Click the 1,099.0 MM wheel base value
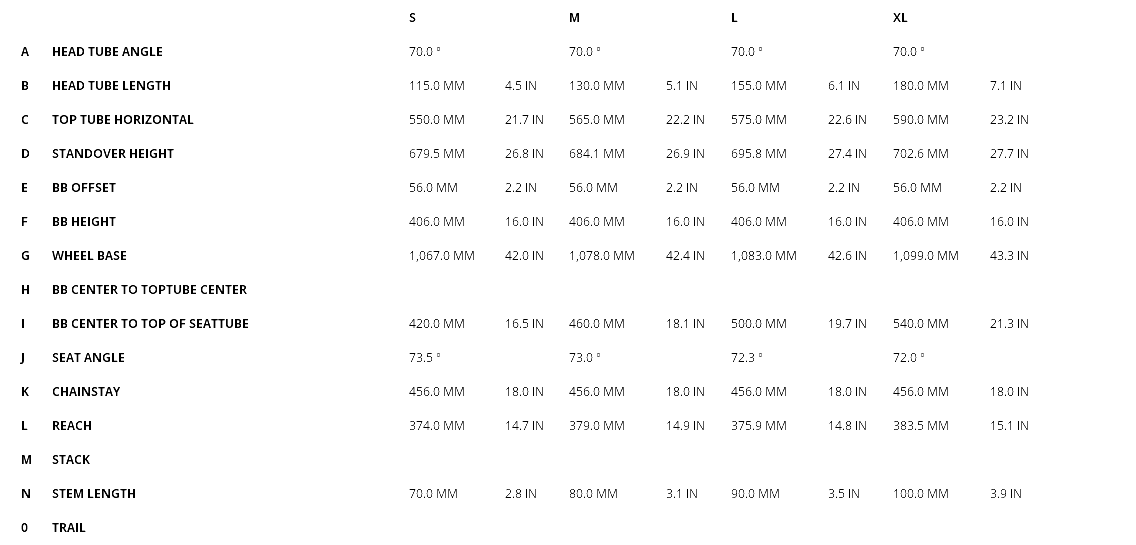1136x545 pixels. (x=925, y=256)
